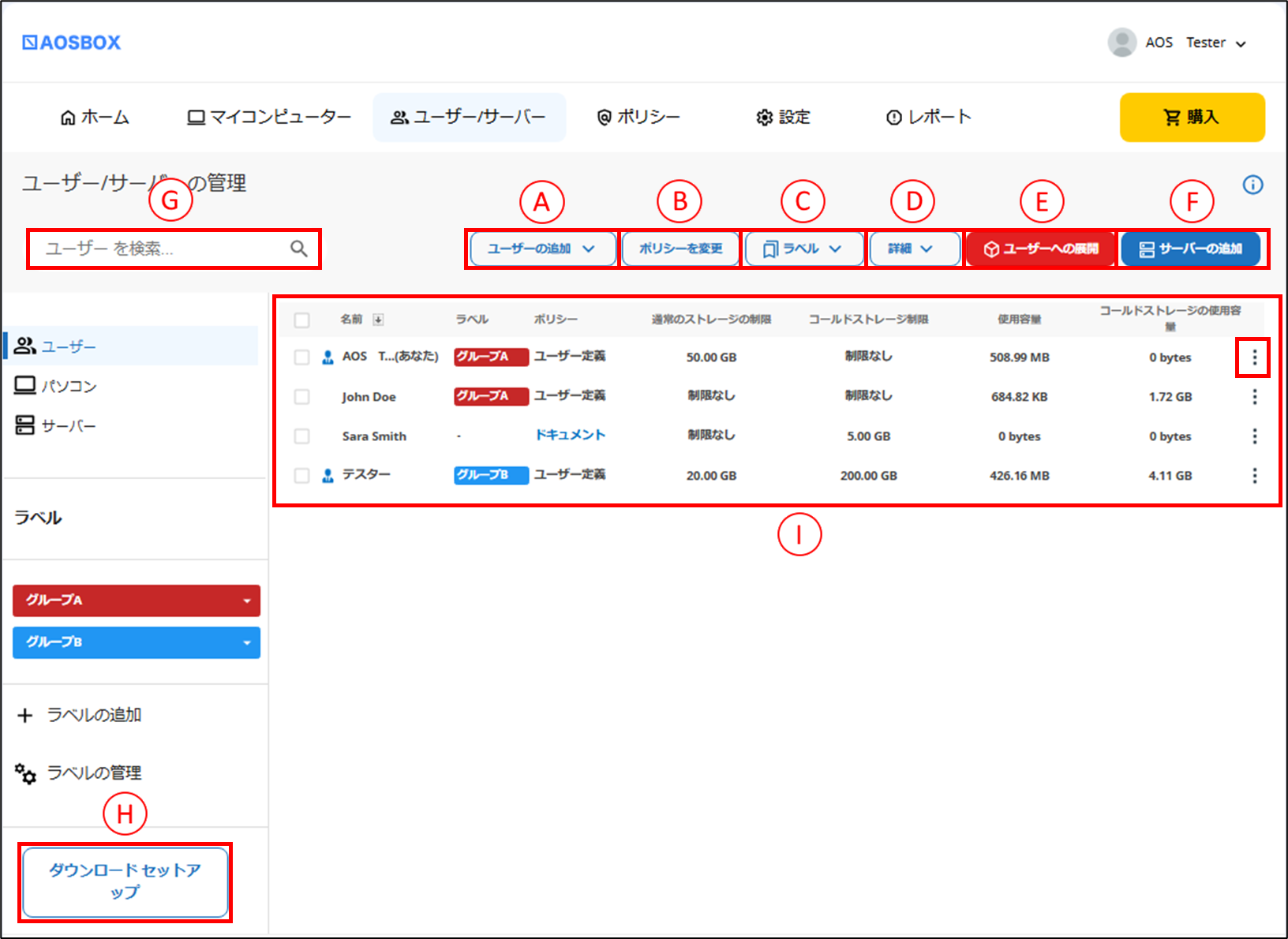The width and height of the screenshot is (1288, 939).
Task: Select the red グループA label in sidebar
Action: coord(137,600)
